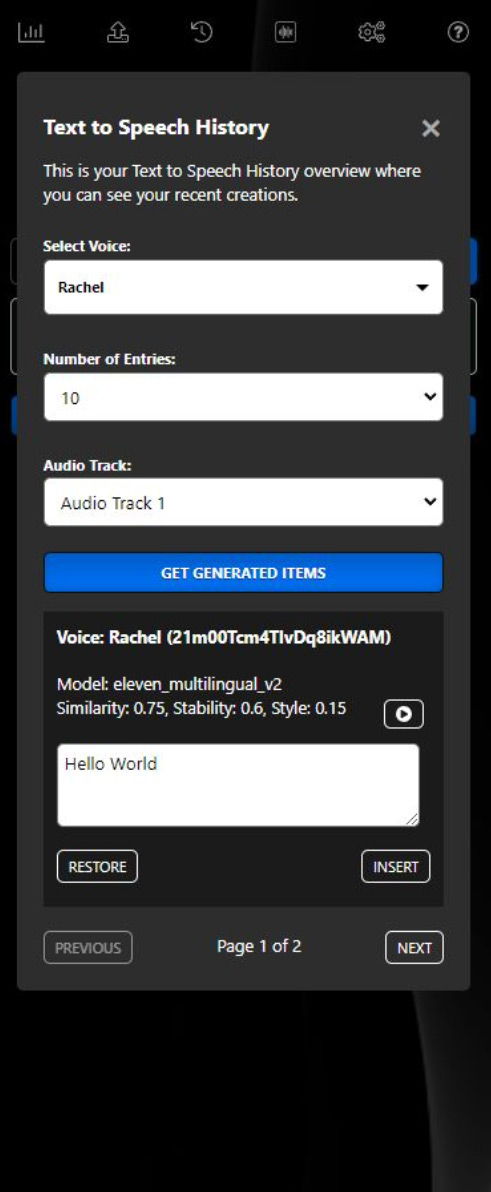This screenshot has width=491, height=1192.
Task: Click inside the Hello World text box
Action: (238, 785)
